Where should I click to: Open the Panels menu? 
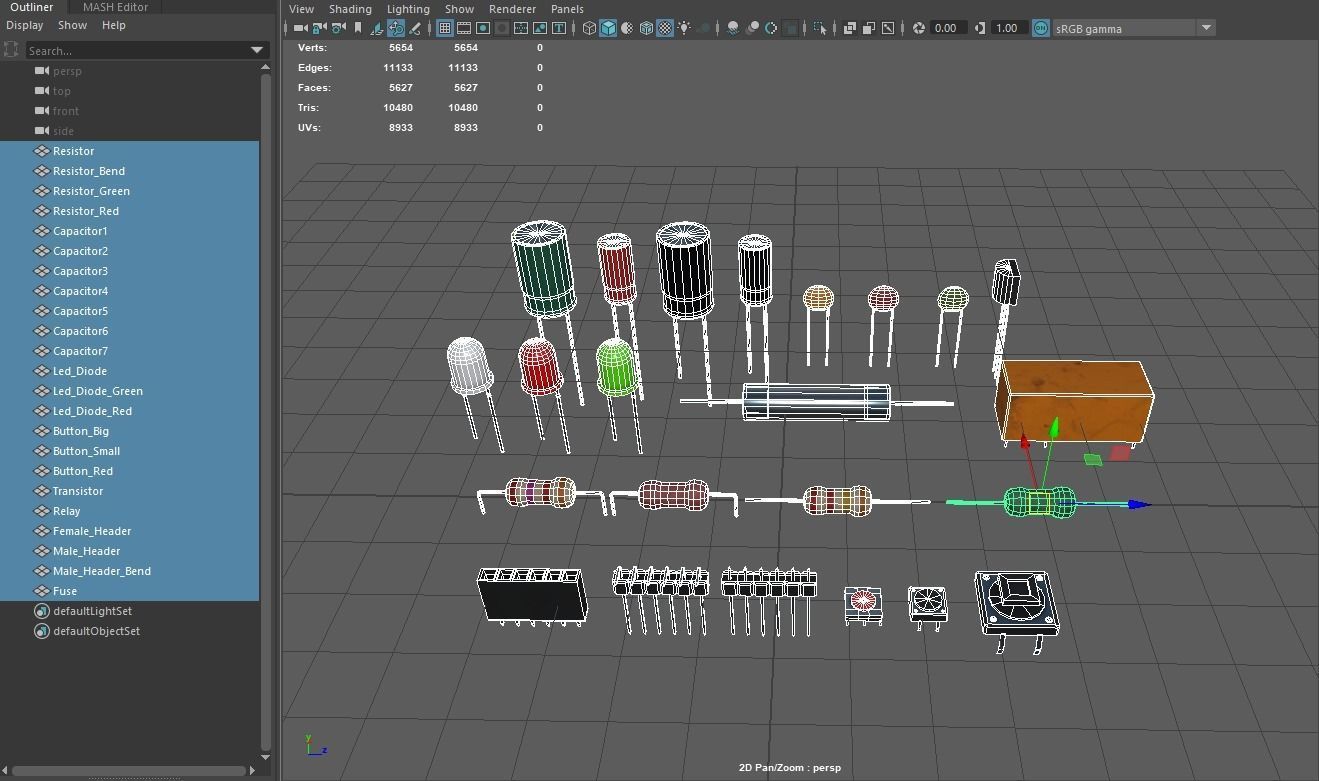[567, 9]
